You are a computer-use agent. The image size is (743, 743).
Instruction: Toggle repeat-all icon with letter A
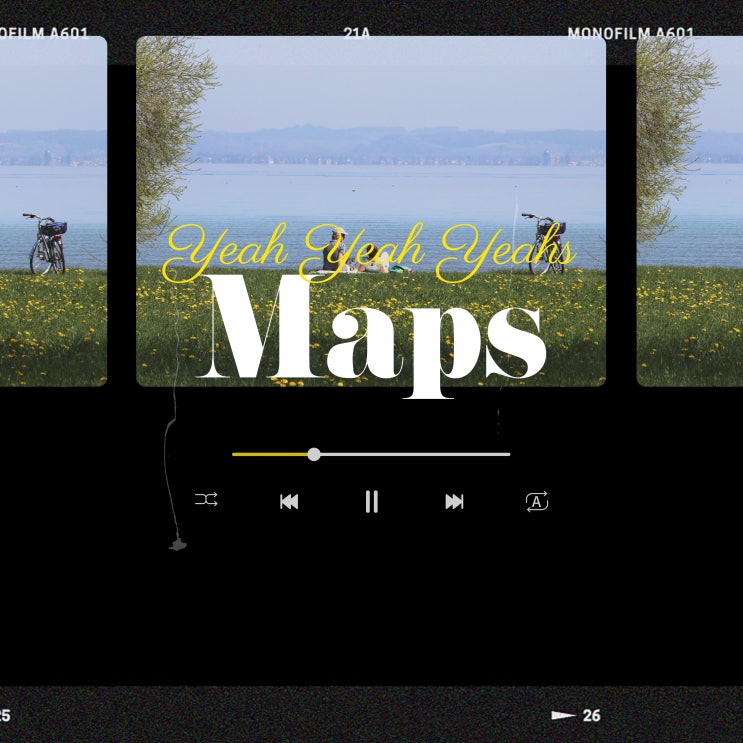[537, 501]
